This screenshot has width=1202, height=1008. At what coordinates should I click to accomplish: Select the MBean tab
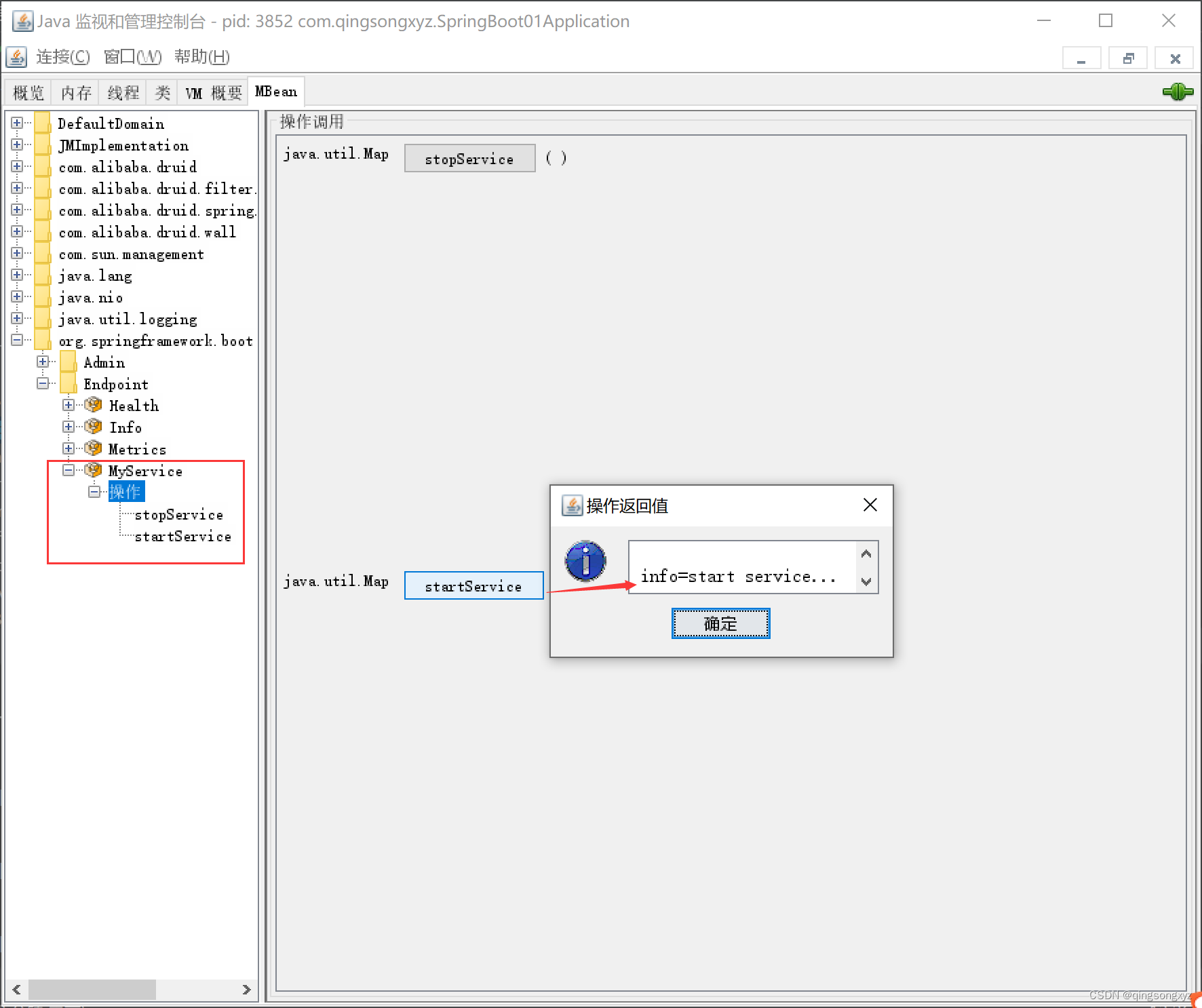click(276, 92)
